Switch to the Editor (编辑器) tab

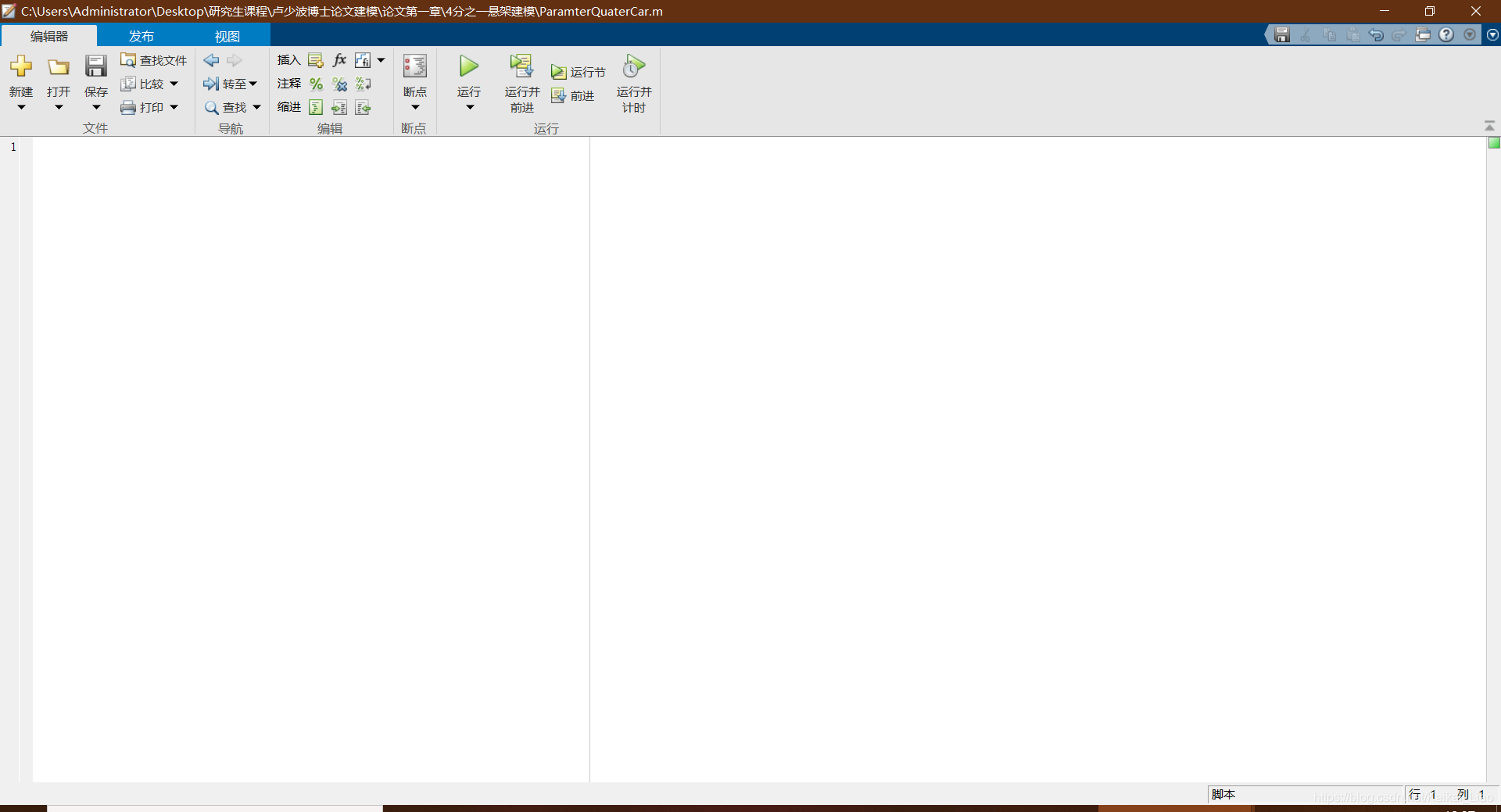tap(49, 36)
